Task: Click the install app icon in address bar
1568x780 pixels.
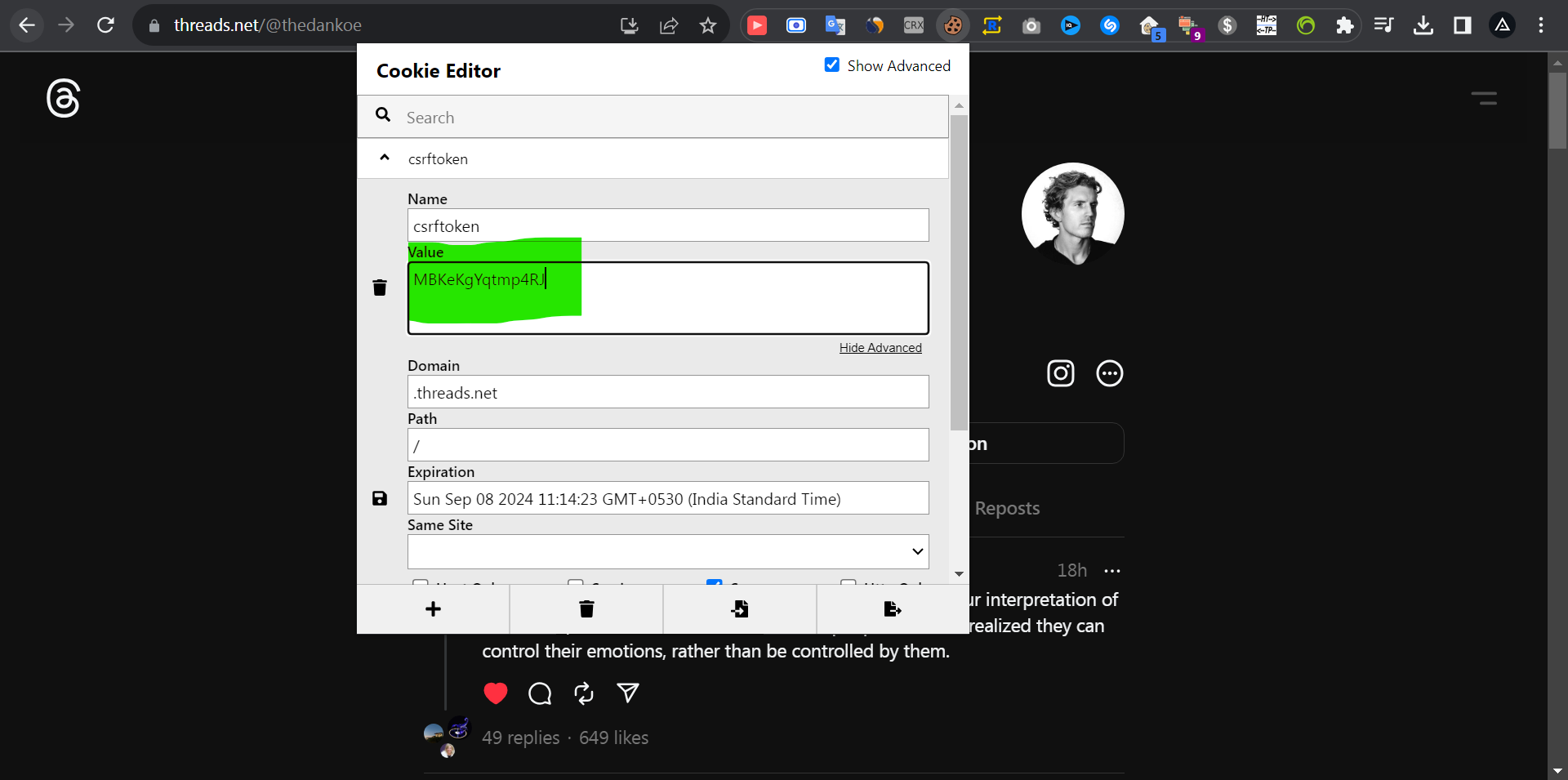Action: click(x=629, y=25)
